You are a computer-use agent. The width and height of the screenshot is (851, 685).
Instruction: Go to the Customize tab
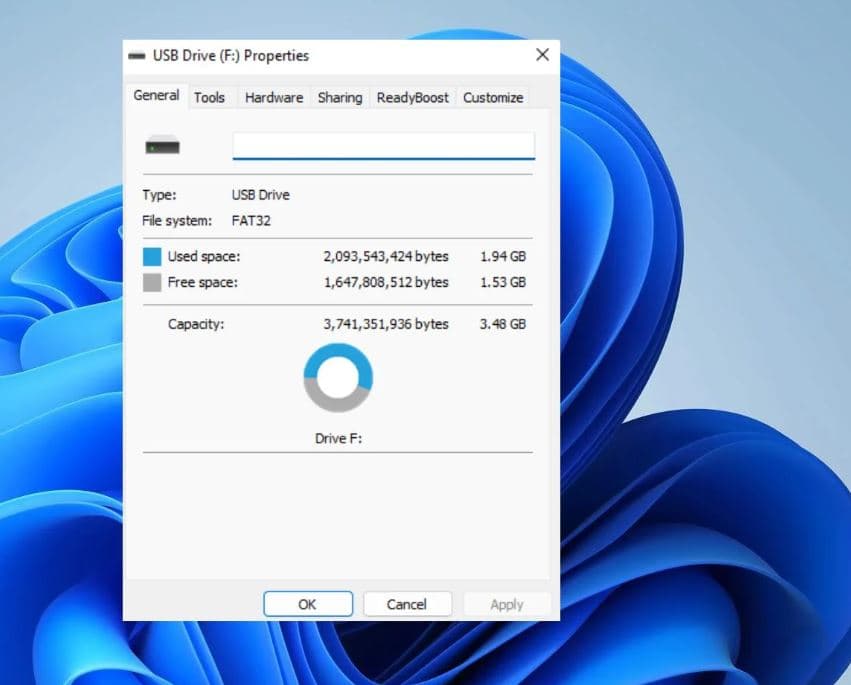tap(492, 97)
